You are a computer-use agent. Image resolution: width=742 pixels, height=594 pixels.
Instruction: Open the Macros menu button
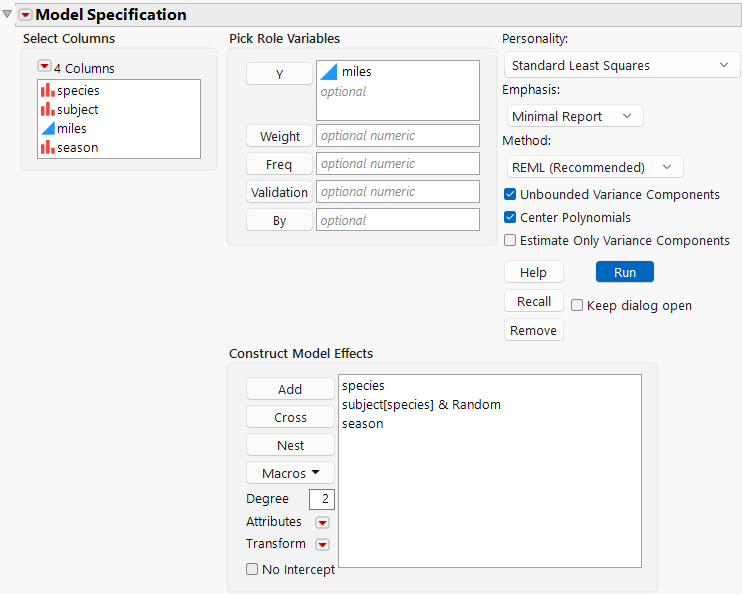coord(290,473)
